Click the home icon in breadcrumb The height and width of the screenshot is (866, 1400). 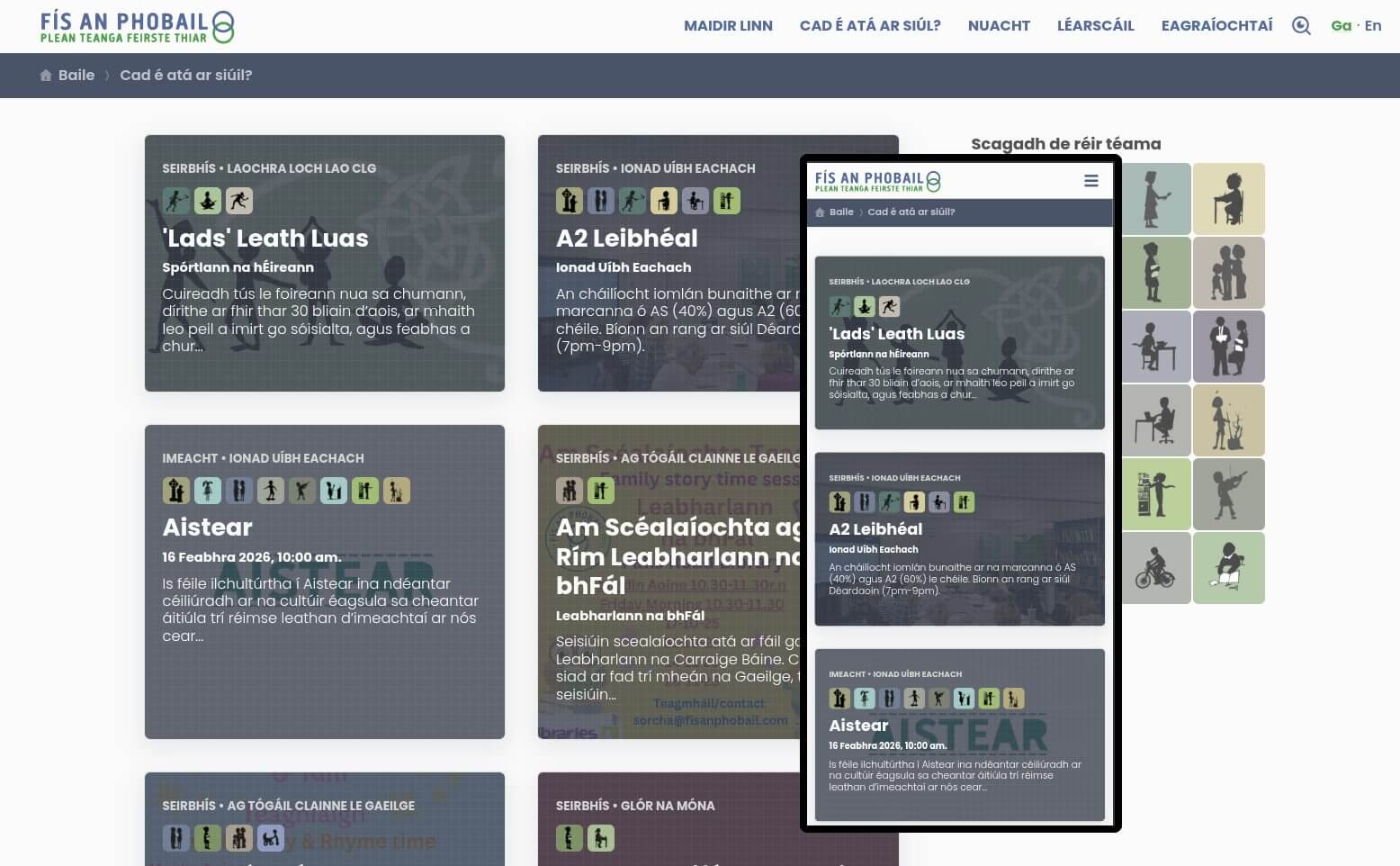click(x=46, y=76)
